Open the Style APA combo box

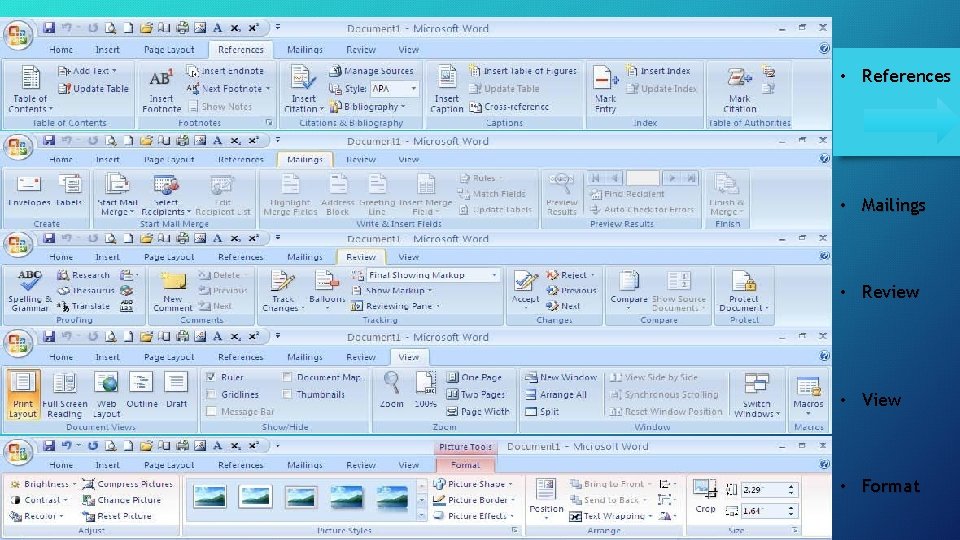[394, 89]
